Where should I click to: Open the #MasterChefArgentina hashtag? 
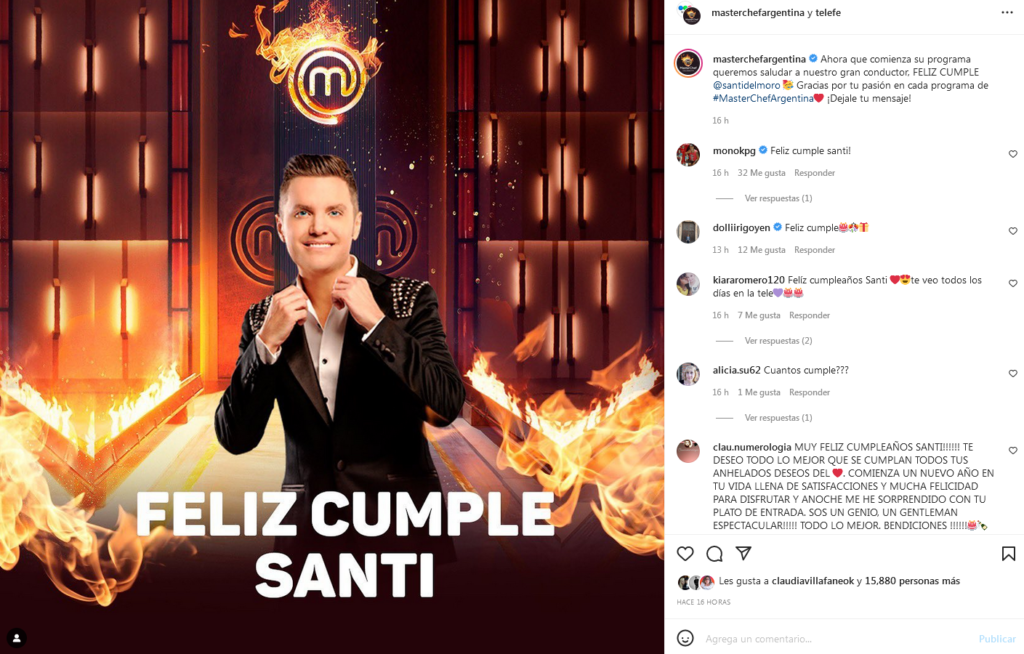pyautogui.click(x=763, y=98)
